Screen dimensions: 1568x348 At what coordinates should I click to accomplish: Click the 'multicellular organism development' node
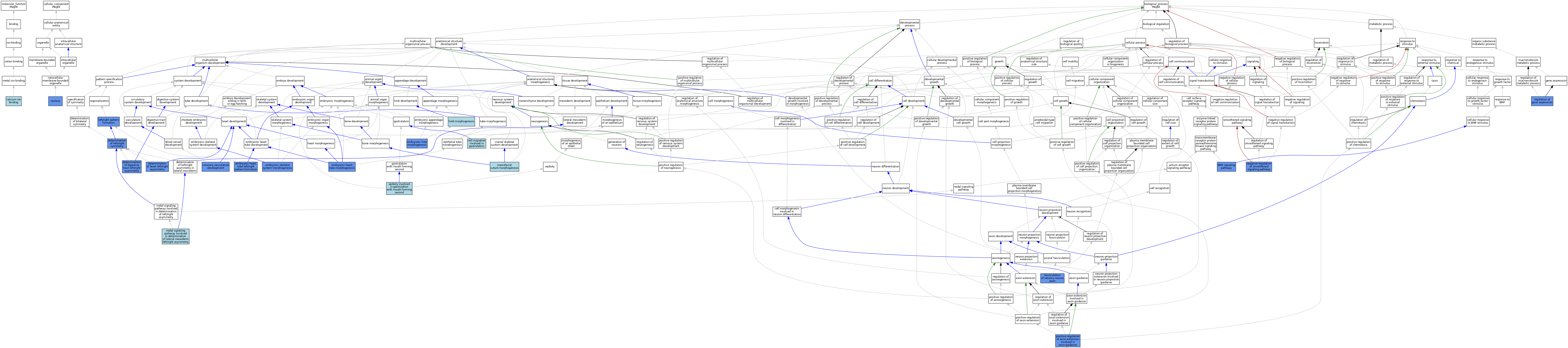pos(210,62)
